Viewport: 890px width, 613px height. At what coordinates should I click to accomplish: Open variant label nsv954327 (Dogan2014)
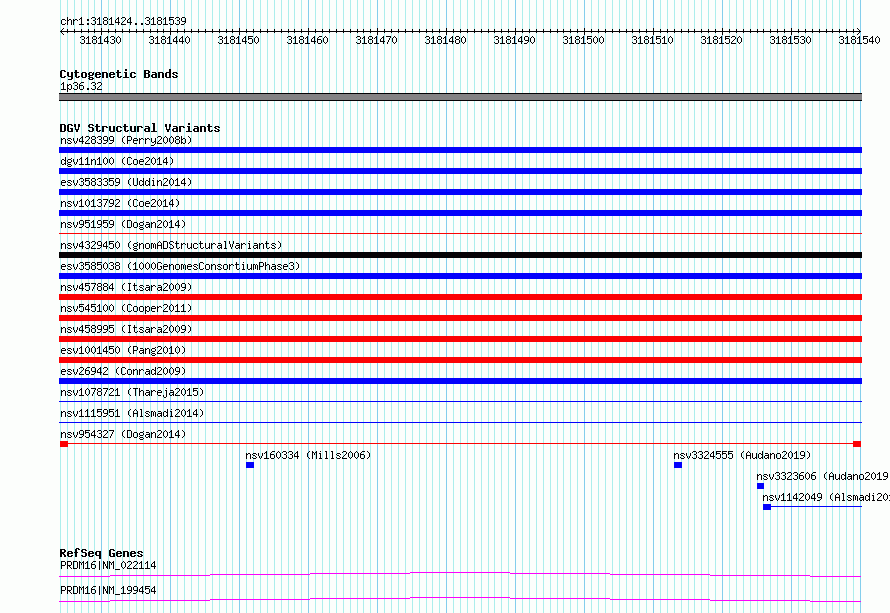(123, 434)
